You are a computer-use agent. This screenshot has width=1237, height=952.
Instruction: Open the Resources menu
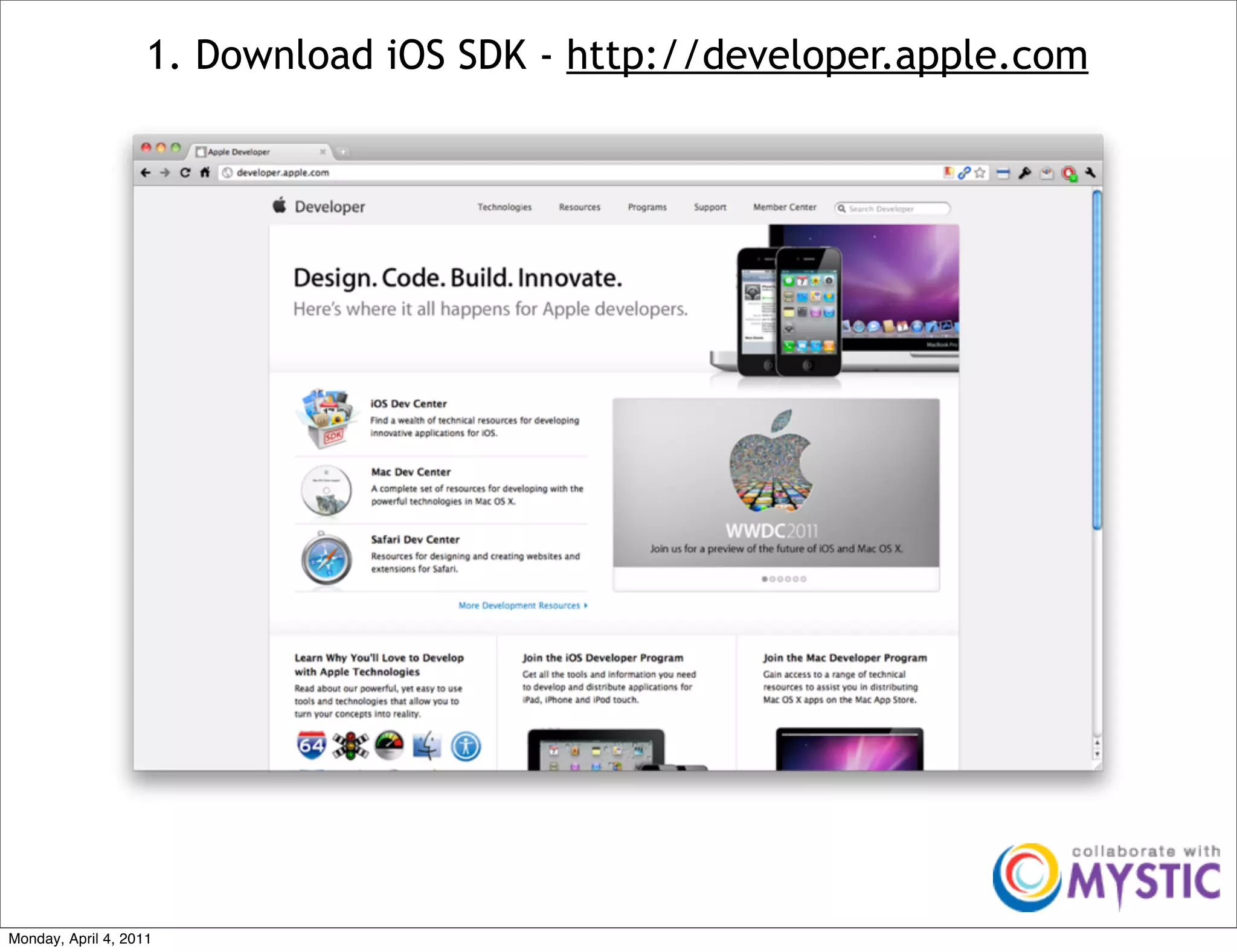click(579, 207)
